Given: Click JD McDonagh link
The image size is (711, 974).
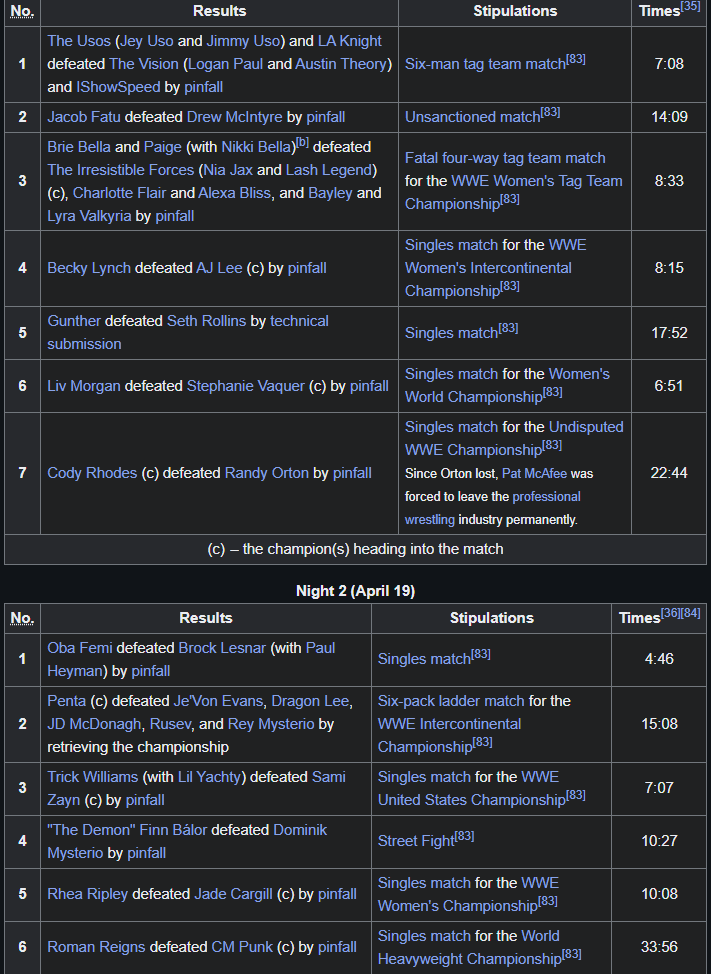Looking at the screenshot, I should coord(94,724).
